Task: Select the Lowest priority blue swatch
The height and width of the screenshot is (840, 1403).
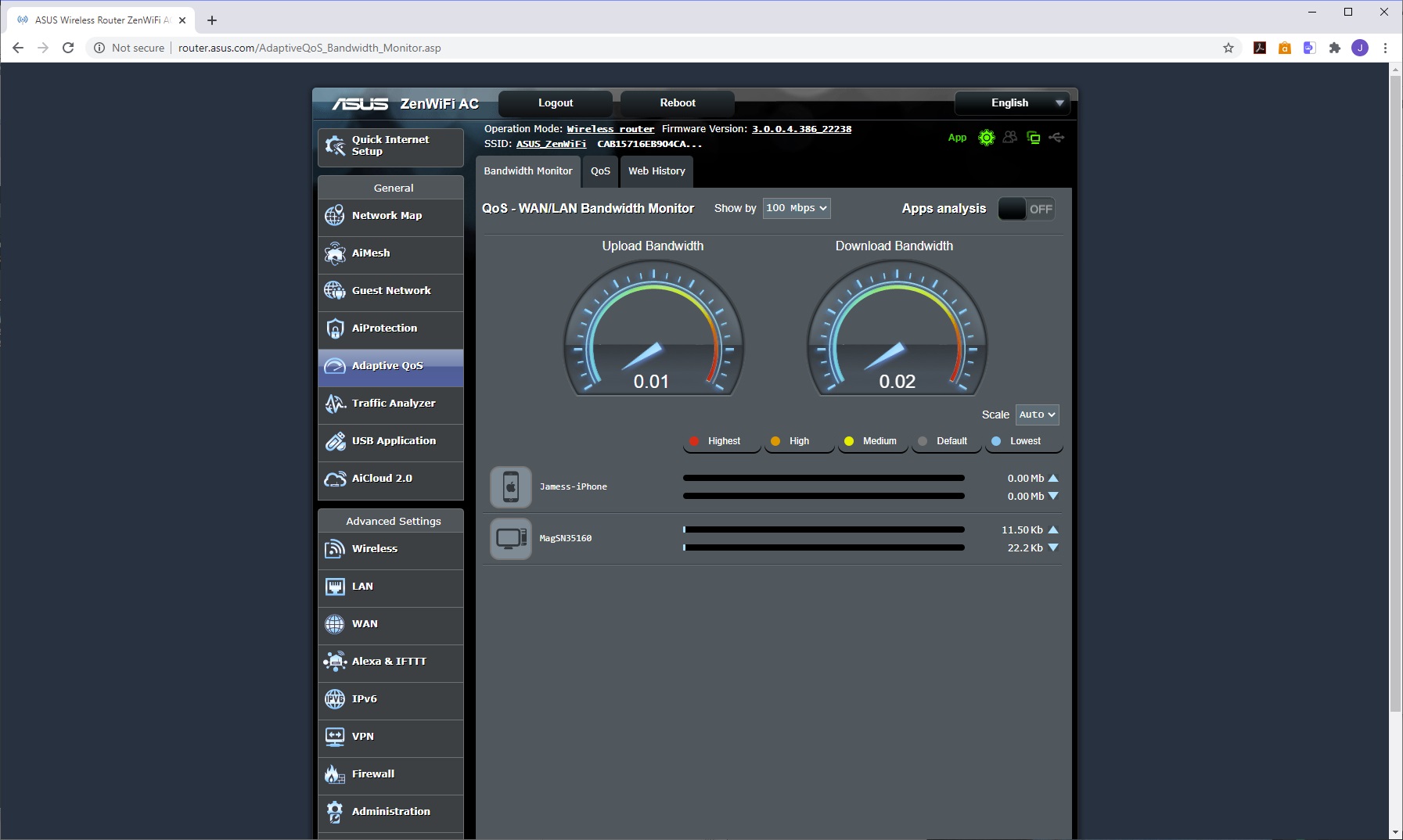Action: click(x=996, y=441)
